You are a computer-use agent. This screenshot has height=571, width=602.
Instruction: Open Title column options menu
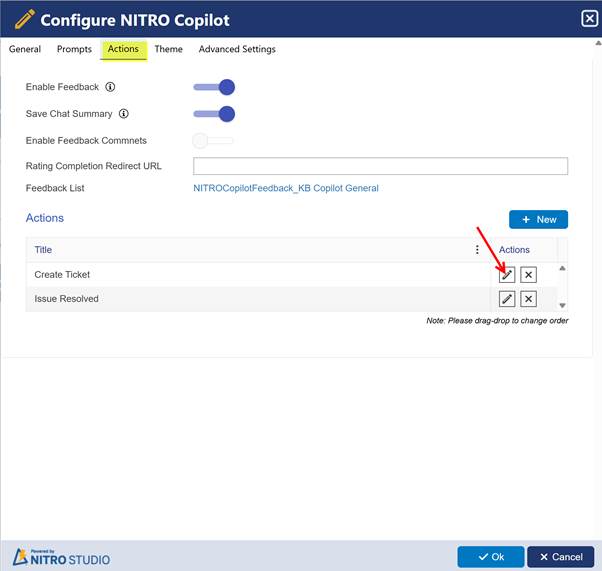(477, 250)
